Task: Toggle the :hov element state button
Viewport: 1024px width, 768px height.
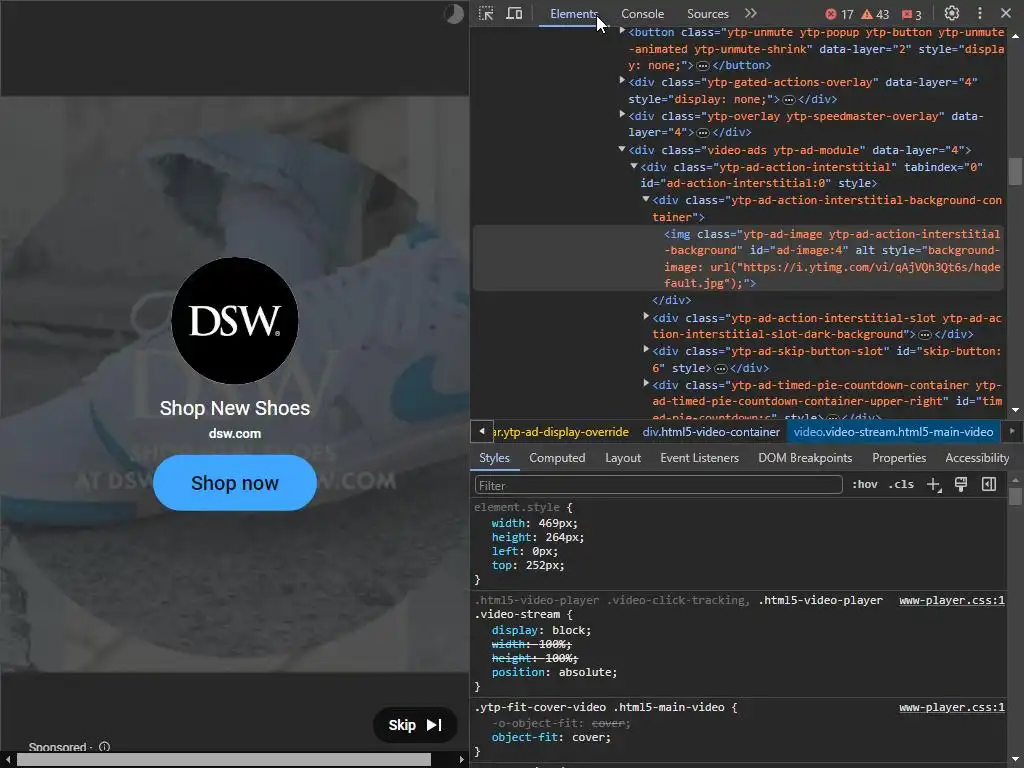Action: 865,485
